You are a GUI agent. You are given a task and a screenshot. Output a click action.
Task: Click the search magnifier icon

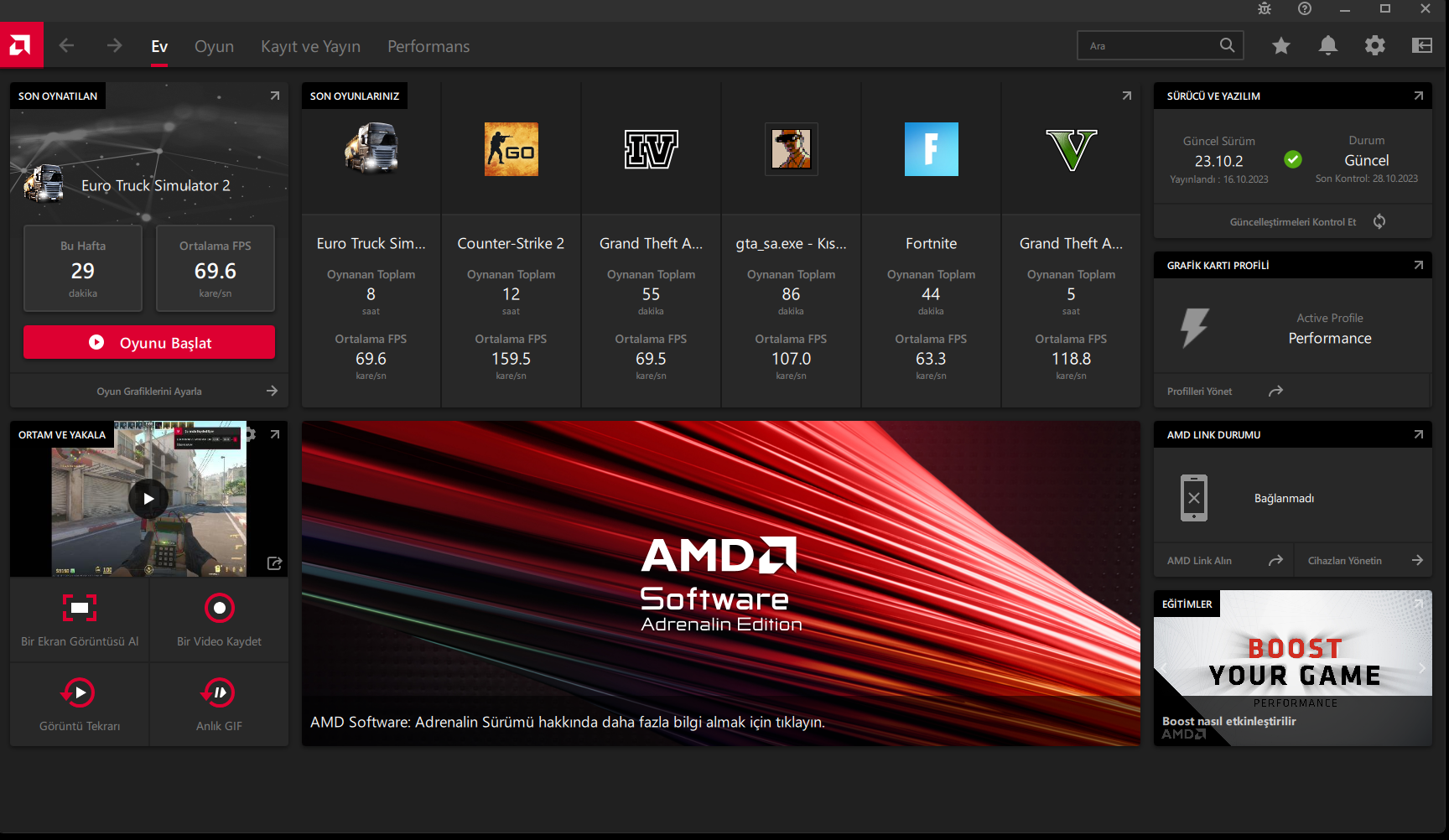coord(1227,45)
